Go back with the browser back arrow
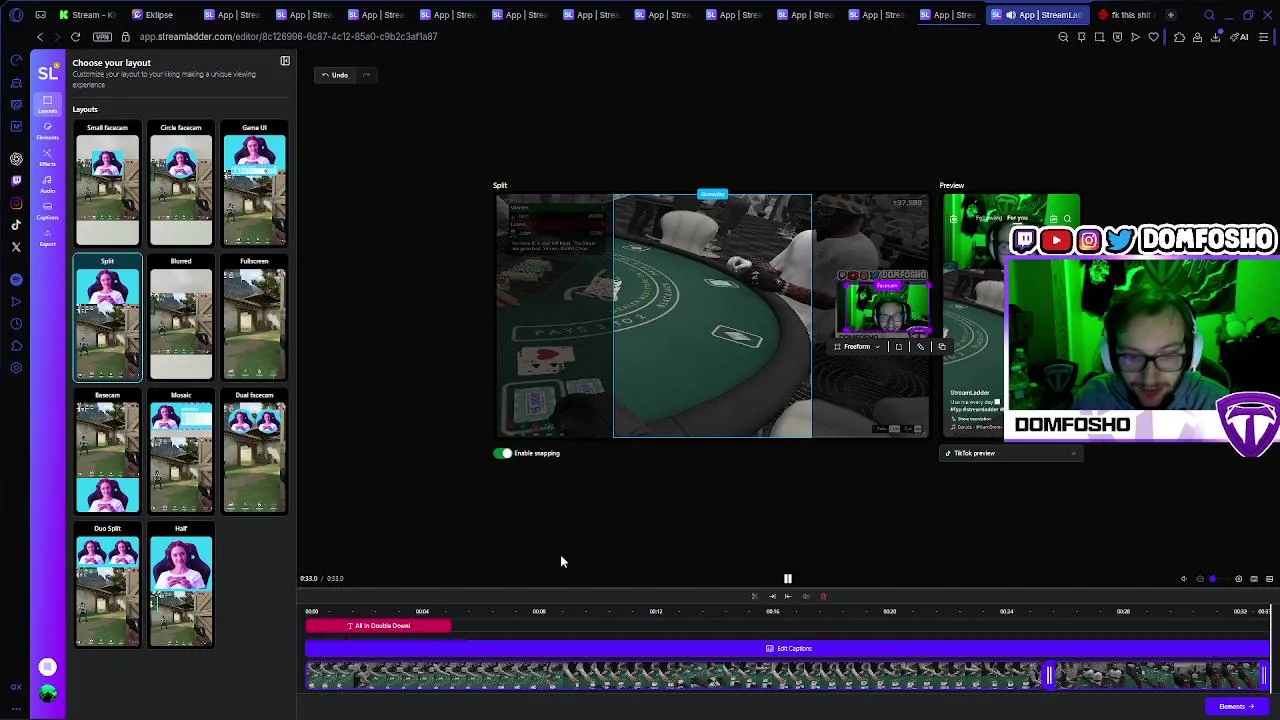 (40, 37)
